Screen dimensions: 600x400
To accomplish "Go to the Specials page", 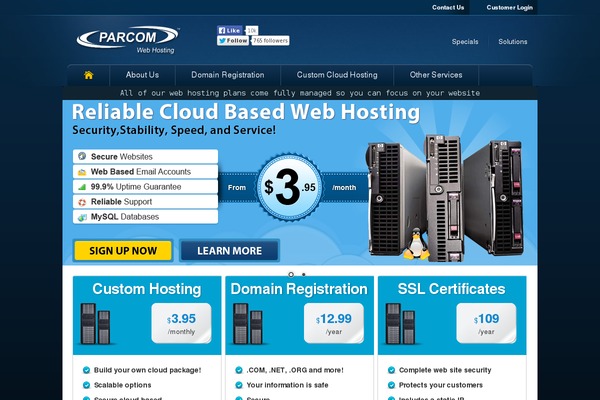I will [465, 42].
